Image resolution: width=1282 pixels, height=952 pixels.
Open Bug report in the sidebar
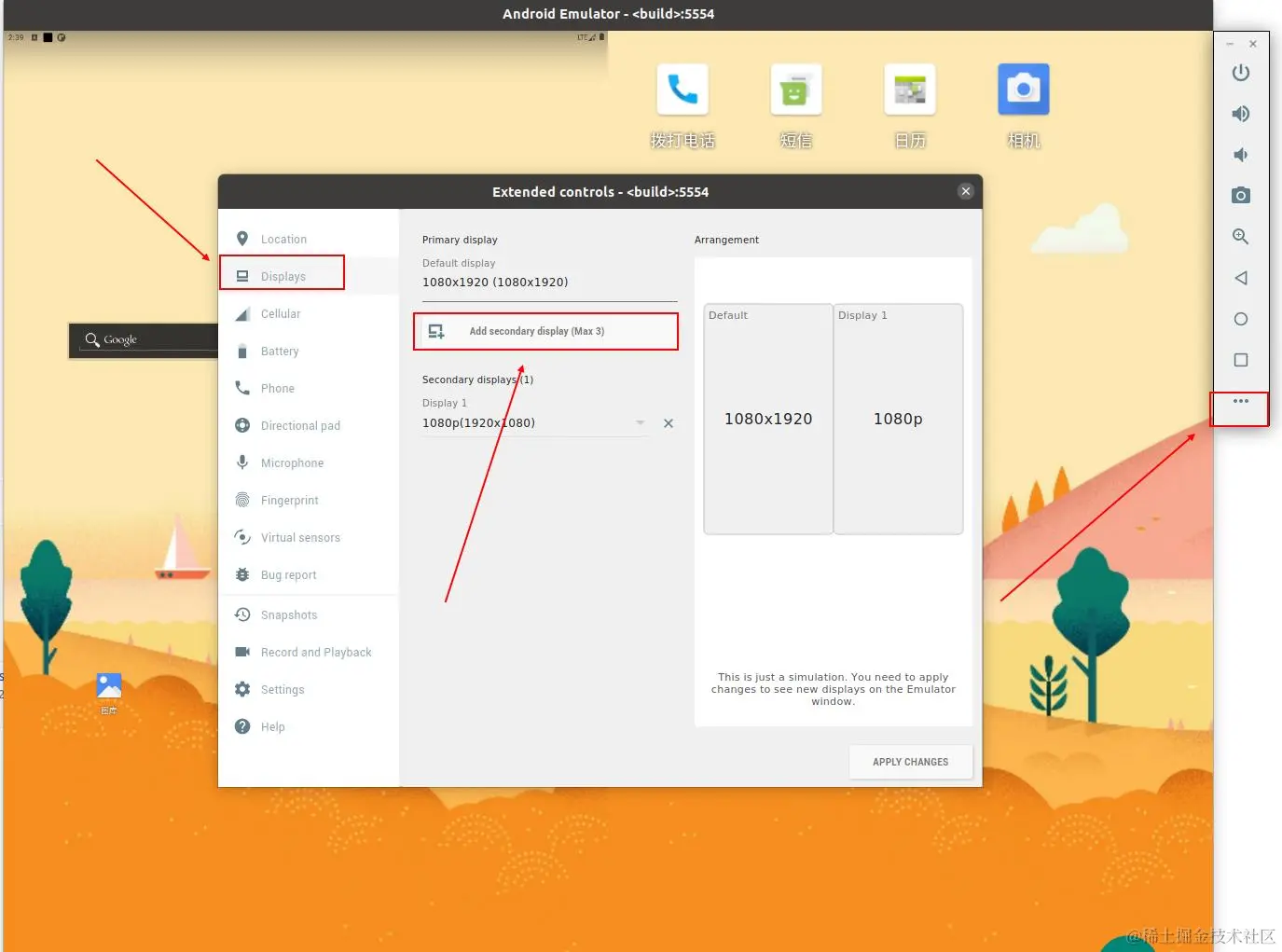point(309,574)
